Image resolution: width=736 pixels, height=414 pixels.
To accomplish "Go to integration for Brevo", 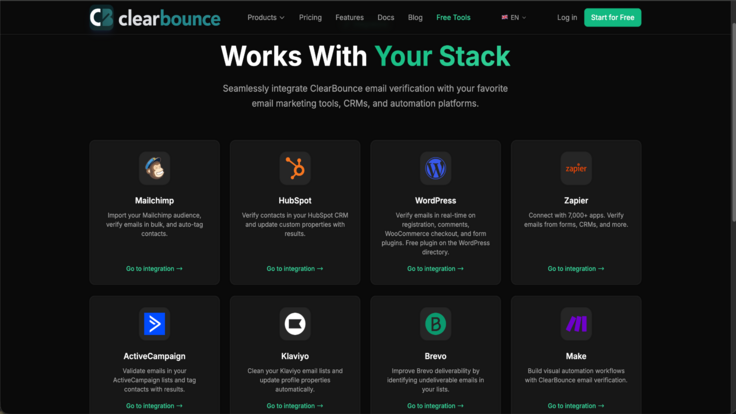I will click(435, 406).
